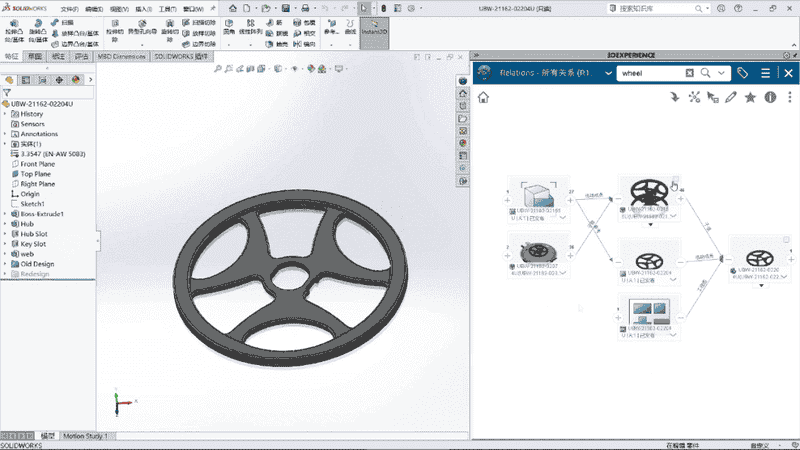Open Edit Appearance in the heads-up view toolbar
The height and width of the screenshot is (450, 800).
311,68
